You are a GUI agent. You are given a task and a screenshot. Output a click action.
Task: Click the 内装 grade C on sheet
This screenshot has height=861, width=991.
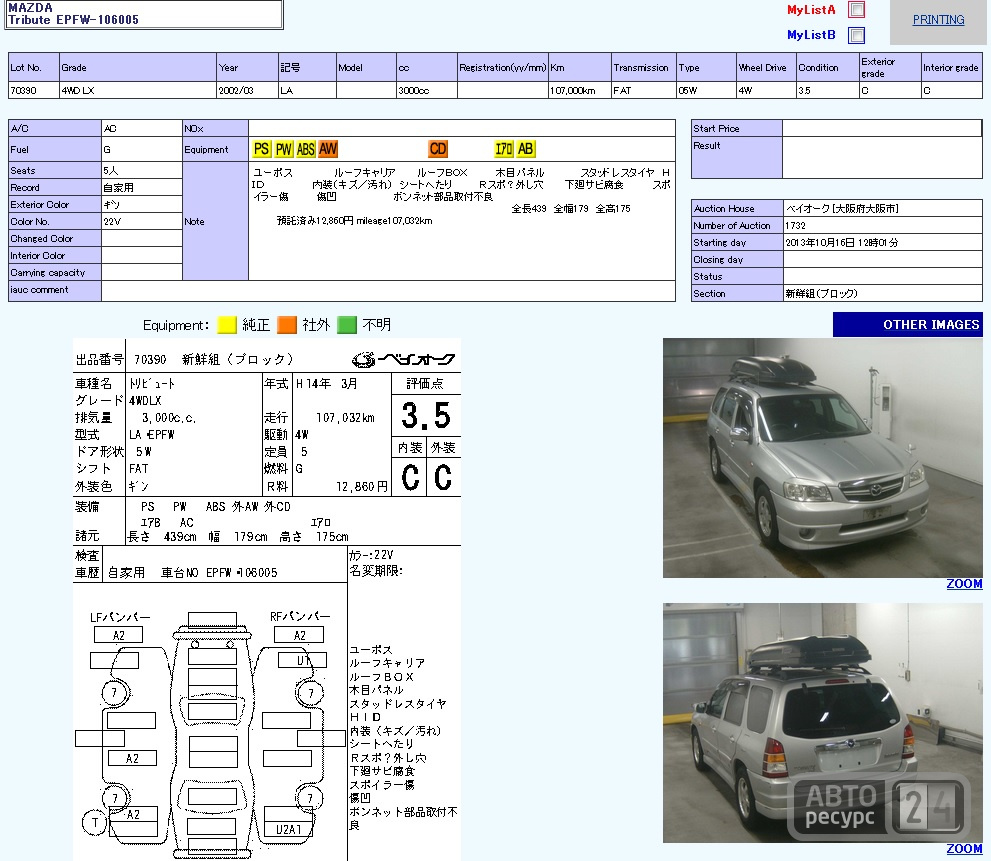click(410, 477)
